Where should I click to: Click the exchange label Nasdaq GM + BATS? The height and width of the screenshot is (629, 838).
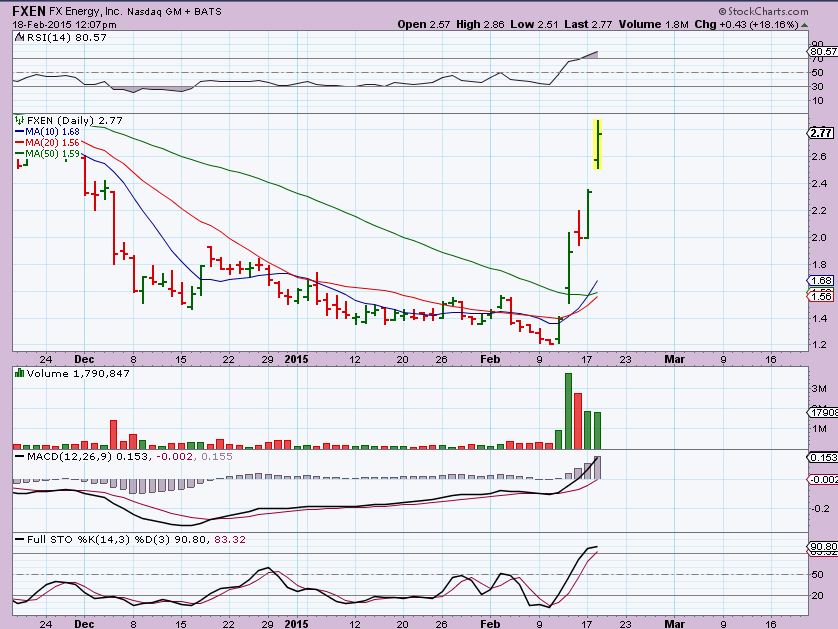[x=174, y=11]
